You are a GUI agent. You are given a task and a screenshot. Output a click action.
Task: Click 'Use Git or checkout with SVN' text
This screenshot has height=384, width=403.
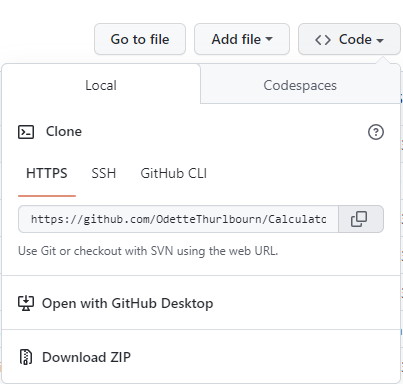coord(148,251)
